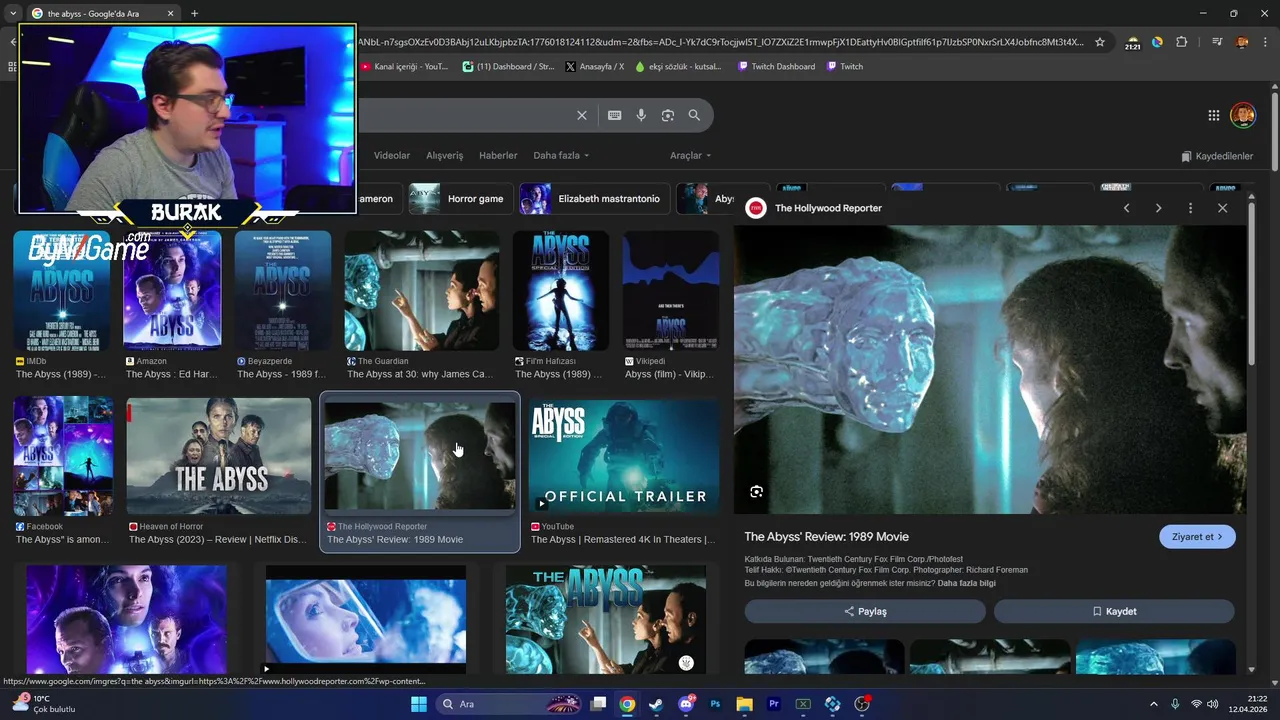Start voice search with microphone icon
This screenshot has height=720, width=1280.
coord(641,115)
